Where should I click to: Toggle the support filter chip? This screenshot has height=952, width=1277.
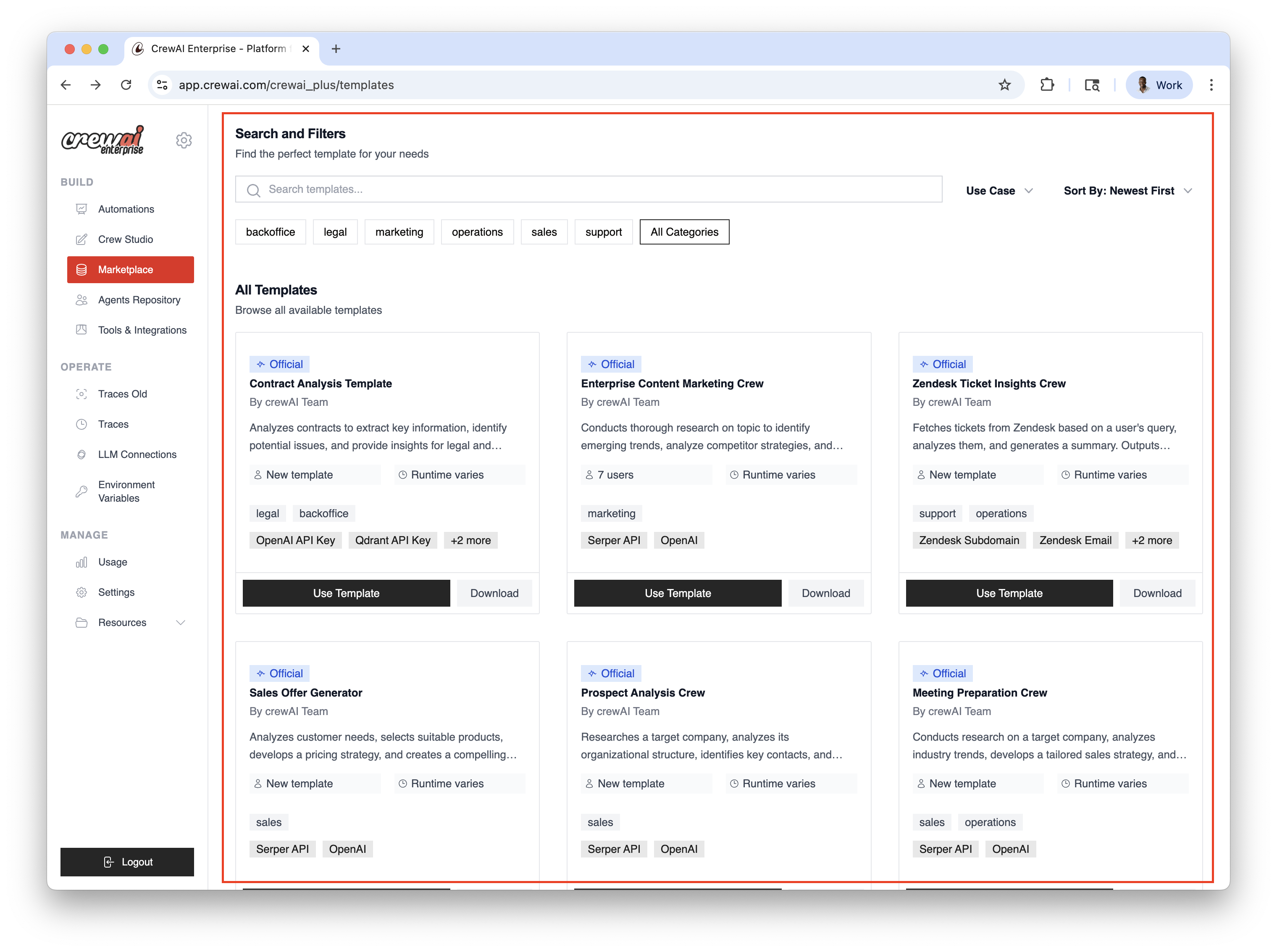pyautogui.click(x=603, y=231)
